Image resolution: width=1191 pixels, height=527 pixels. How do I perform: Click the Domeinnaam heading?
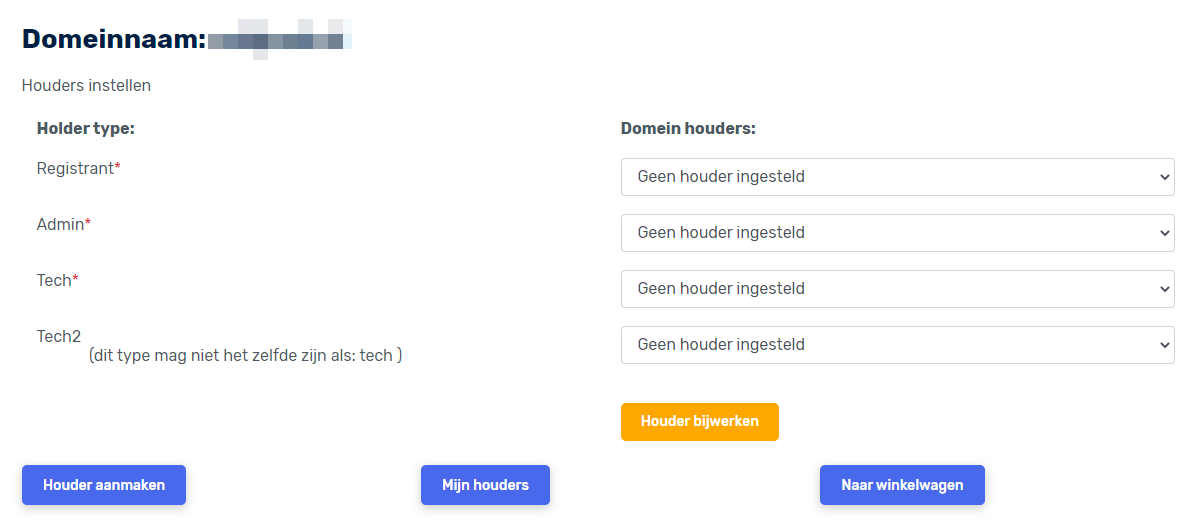(x=113, y=40)
